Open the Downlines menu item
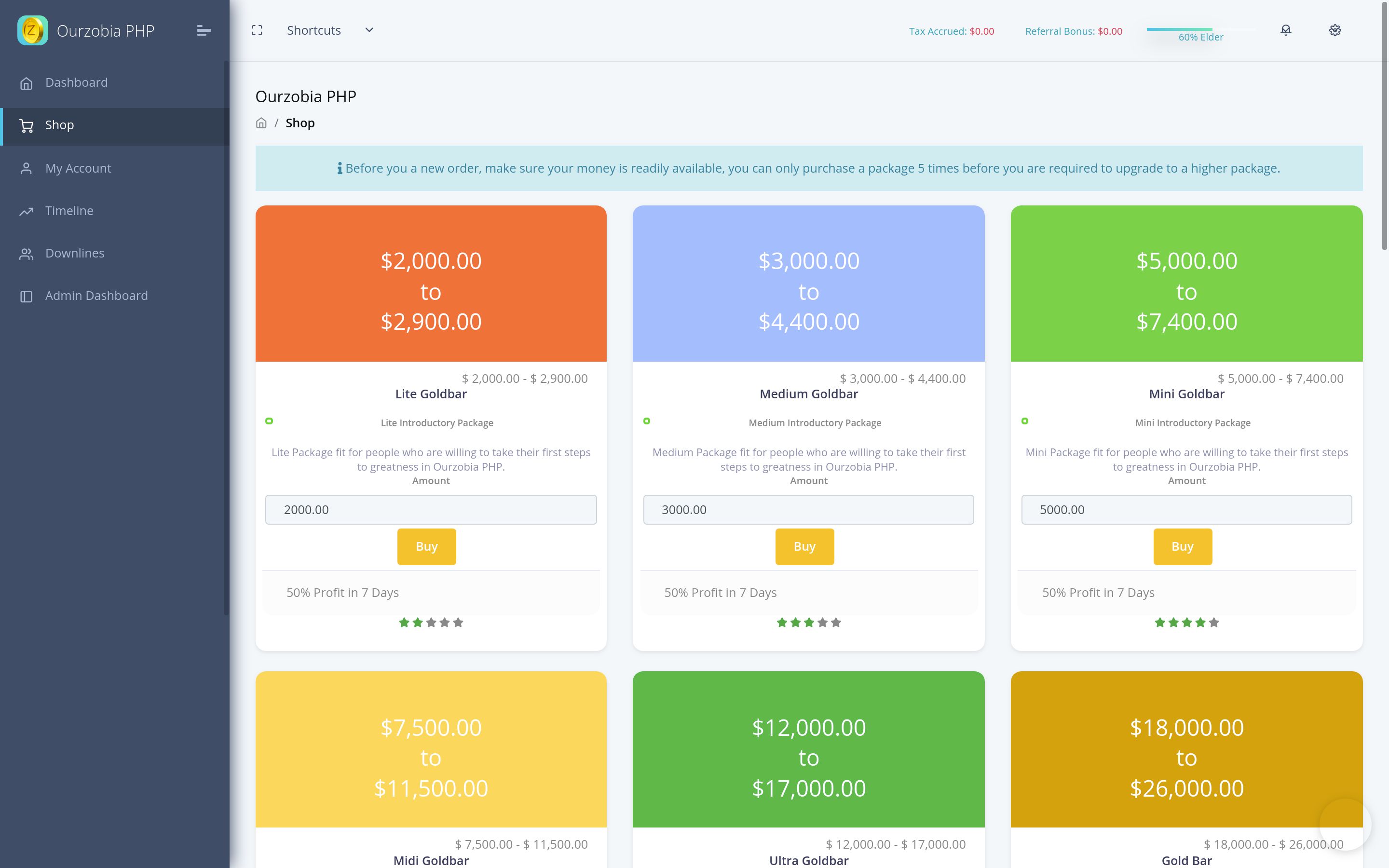Image resolution: width=1389 pixels, height=868 pixels. point(75,253)
